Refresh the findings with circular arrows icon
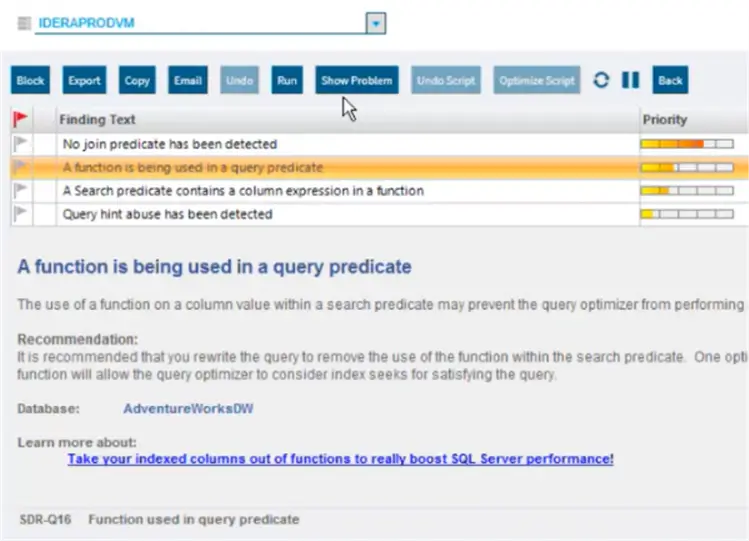 (601, 80)
